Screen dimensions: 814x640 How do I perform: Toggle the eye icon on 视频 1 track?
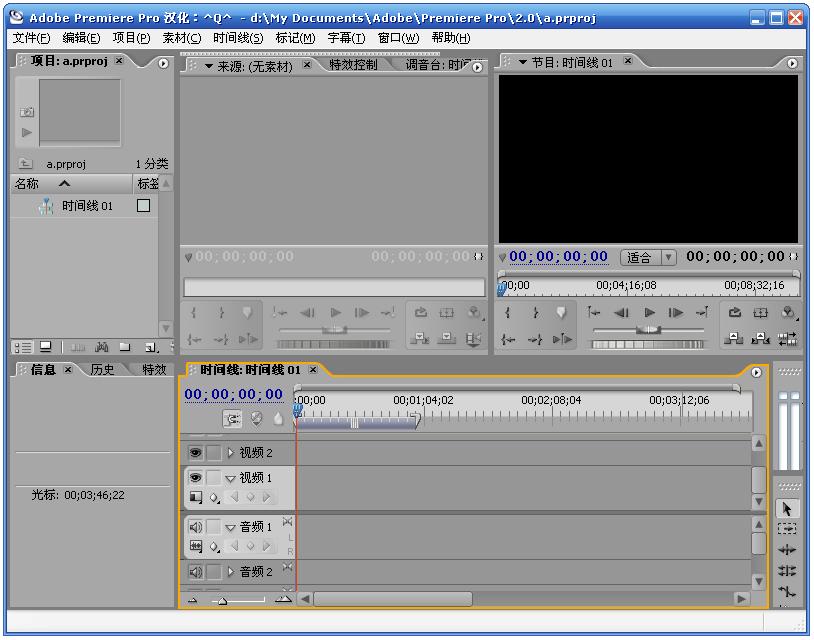[194, 475]
